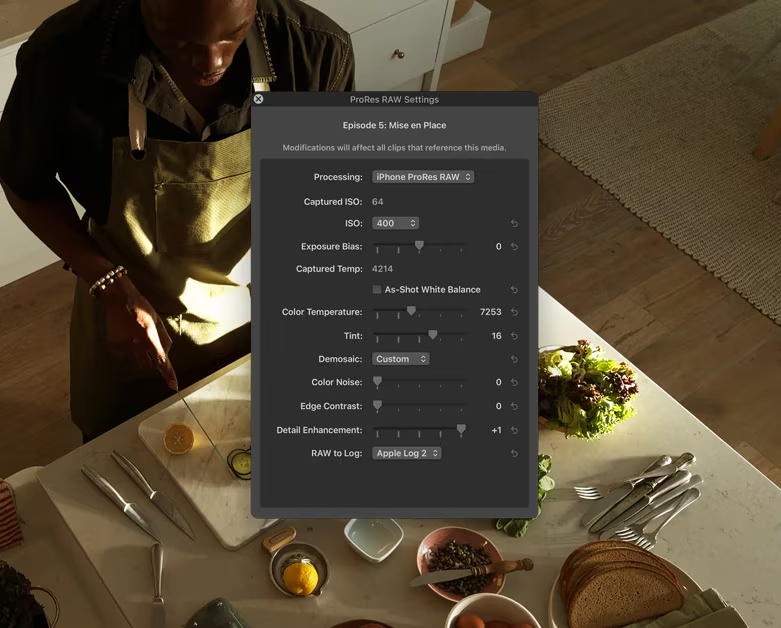The height and width of the screenshot is (628, 781).
Task: Reset the Edge Contrast value
Action: [x=514, y=406]
